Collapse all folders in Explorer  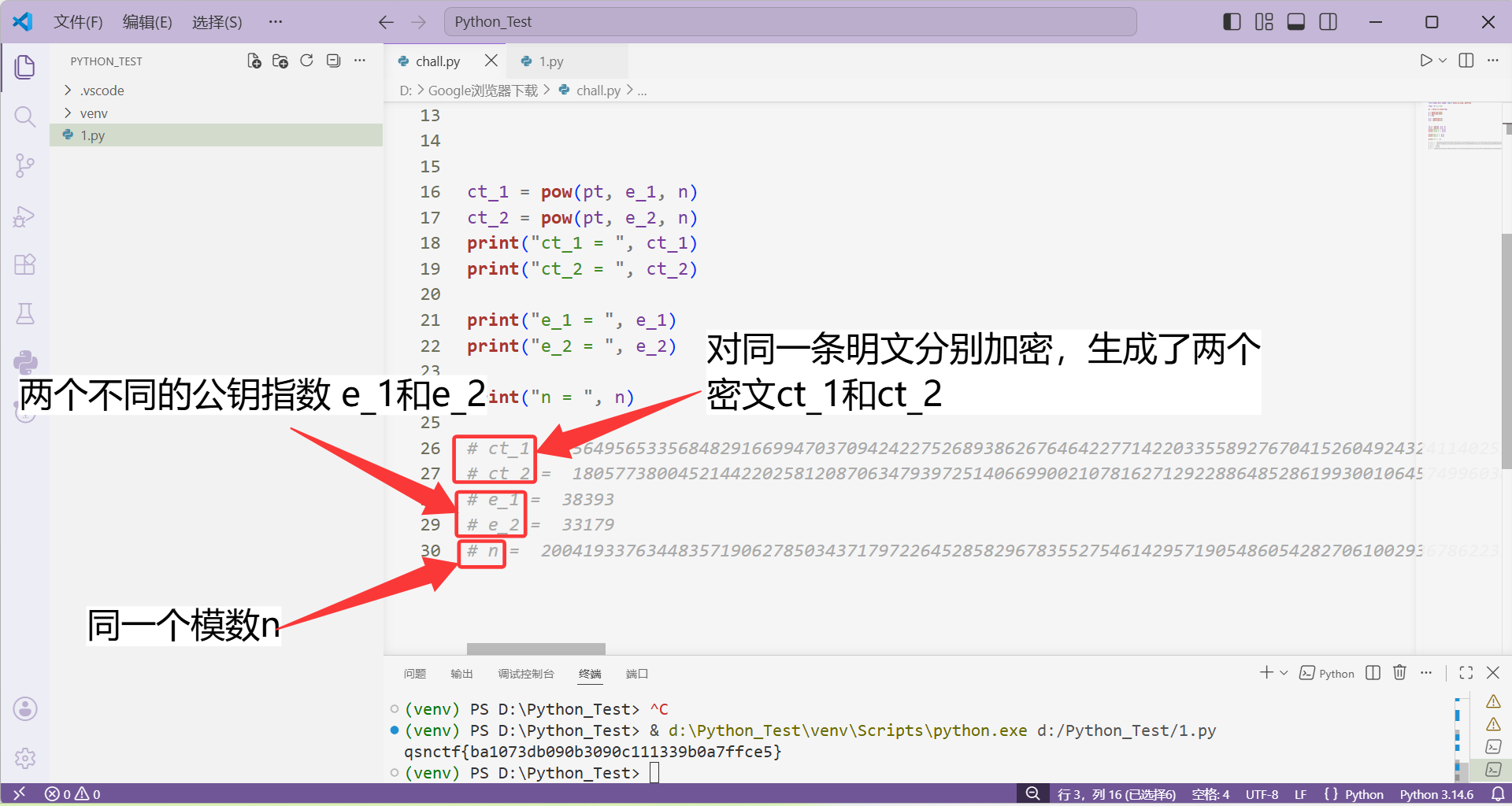[334, 61]
